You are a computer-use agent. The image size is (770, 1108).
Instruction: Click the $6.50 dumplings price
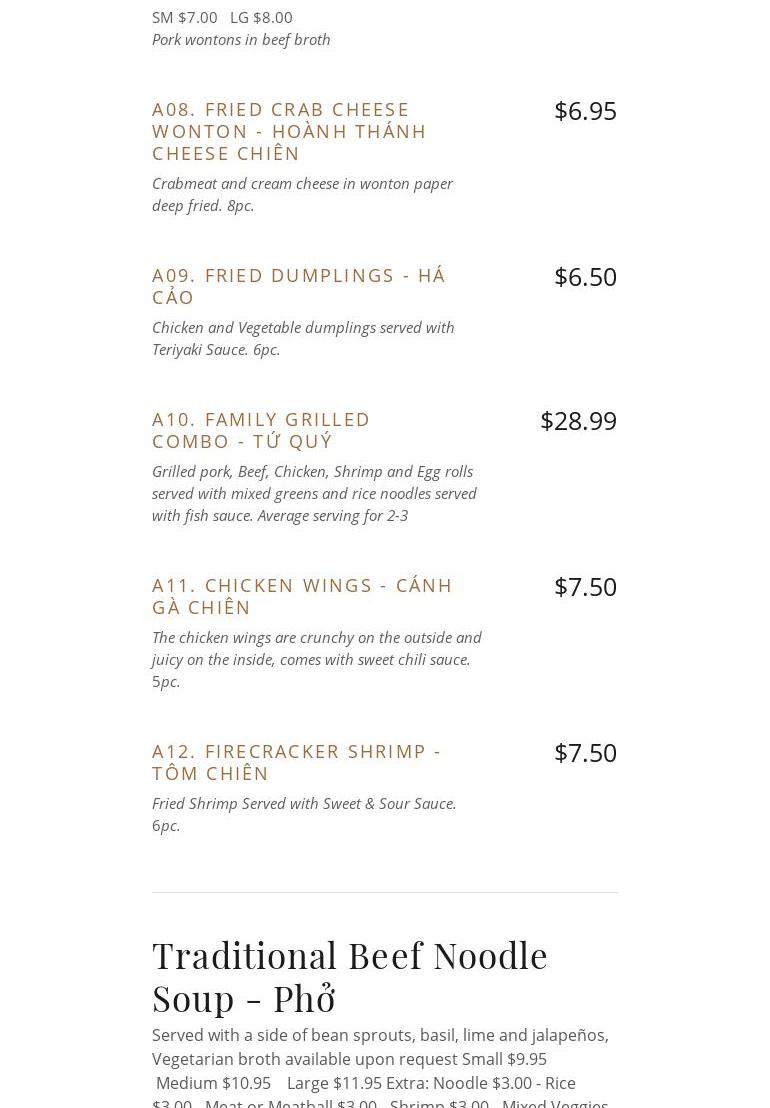[x=585, y=277]
